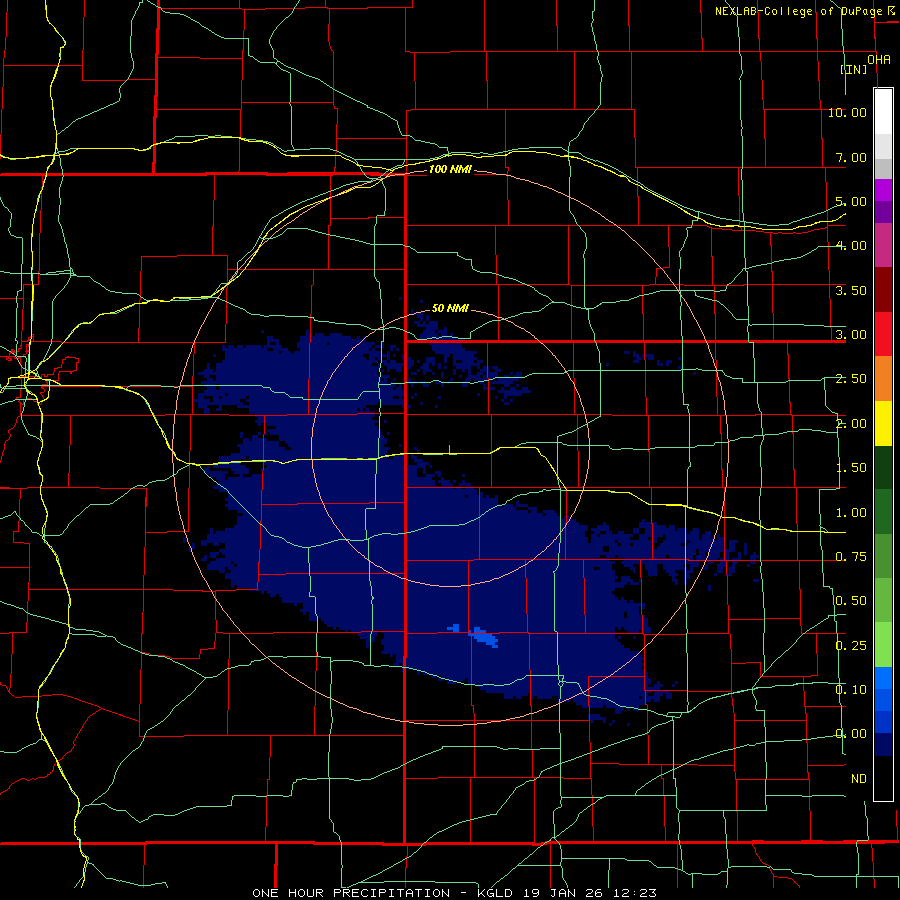Click the black ND swatch in legend
Screen dimensions: 900x900
coord(883,778)
